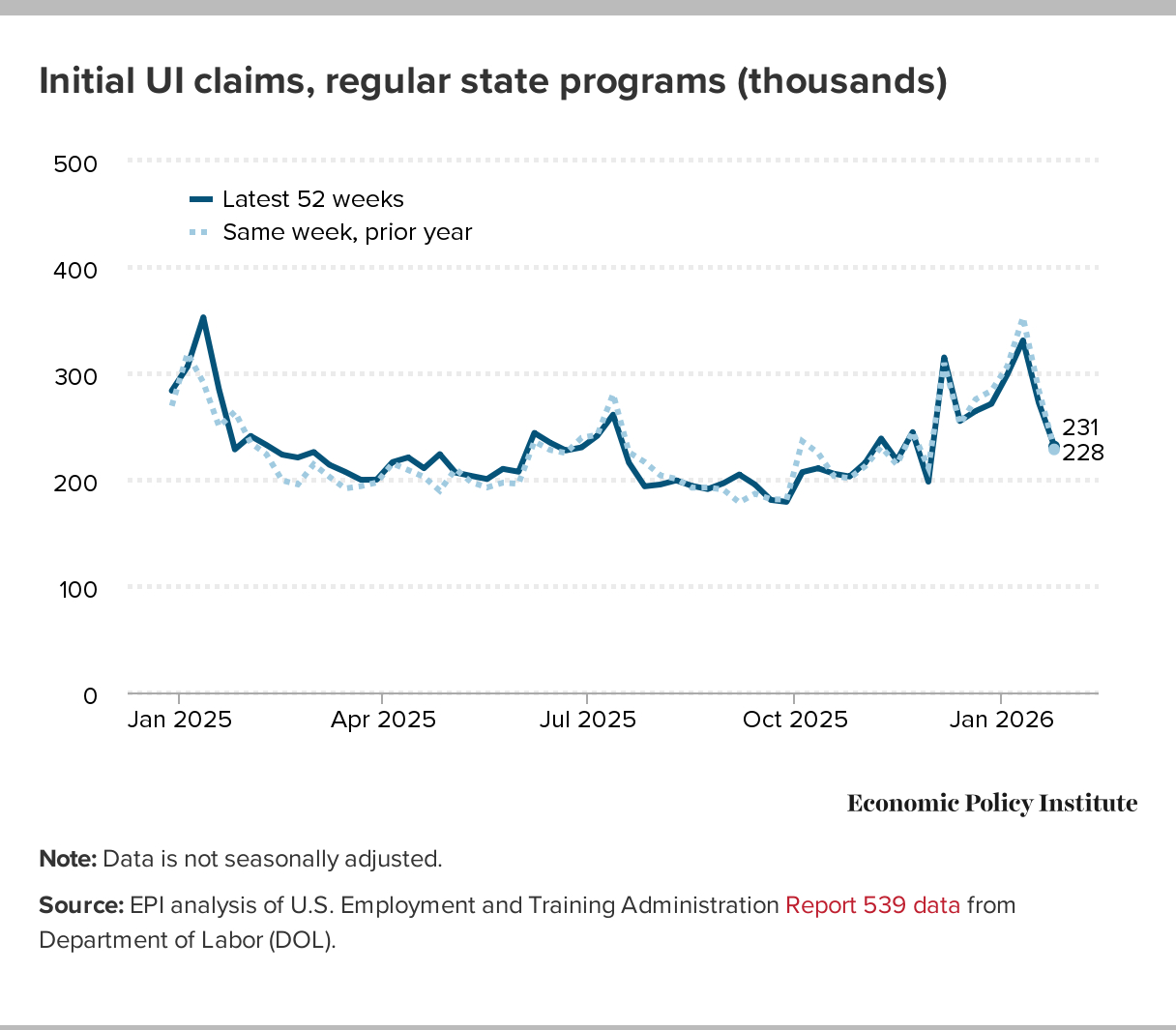Click the solid dark blue legend swatch
The width and height of the screenshot is (1176, 1030).
point(200,199)
